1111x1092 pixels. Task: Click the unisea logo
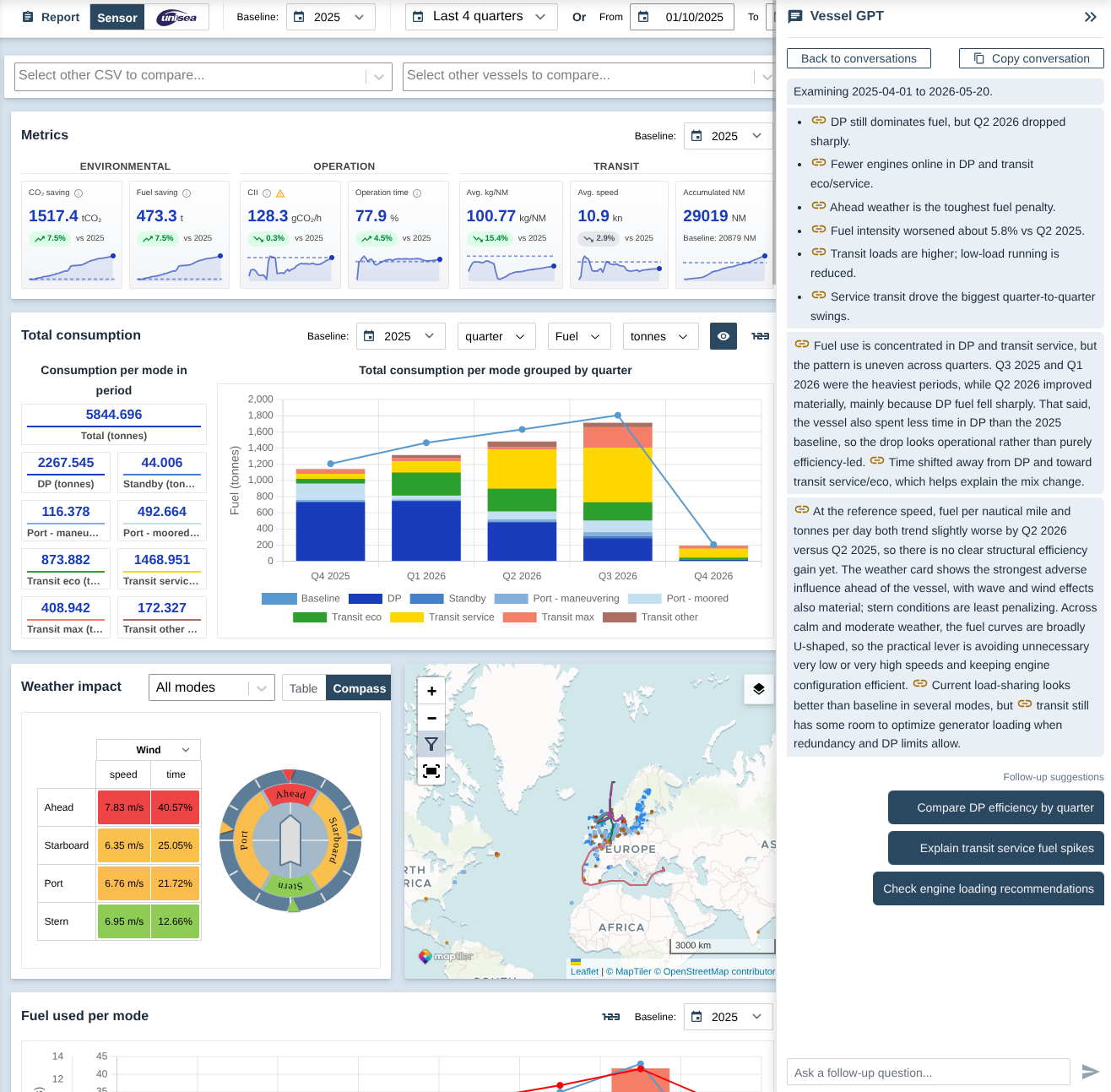point(177,17)
